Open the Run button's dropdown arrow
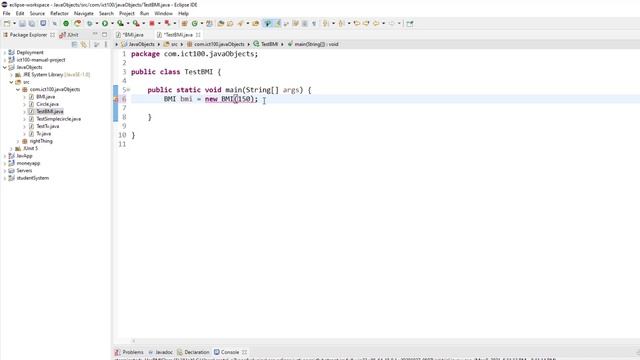Image resolution: width=640 pixels, height=360 pixels. [112, 24]
